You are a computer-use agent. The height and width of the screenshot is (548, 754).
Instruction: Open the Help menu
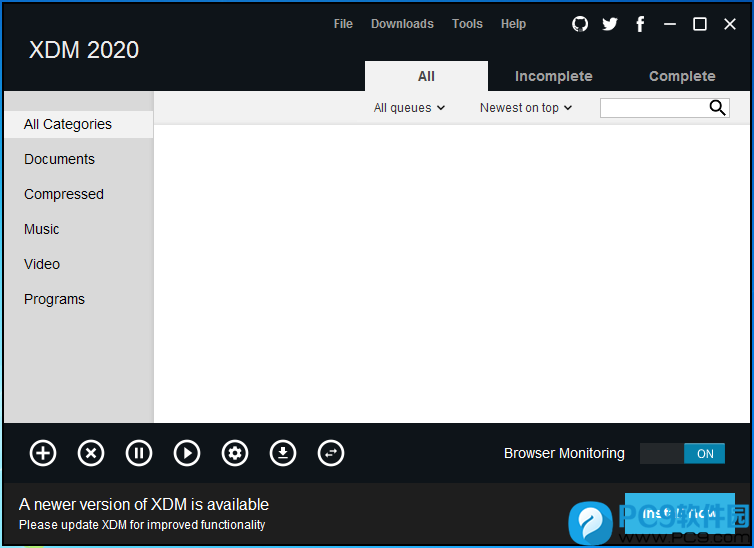[514, 24]
